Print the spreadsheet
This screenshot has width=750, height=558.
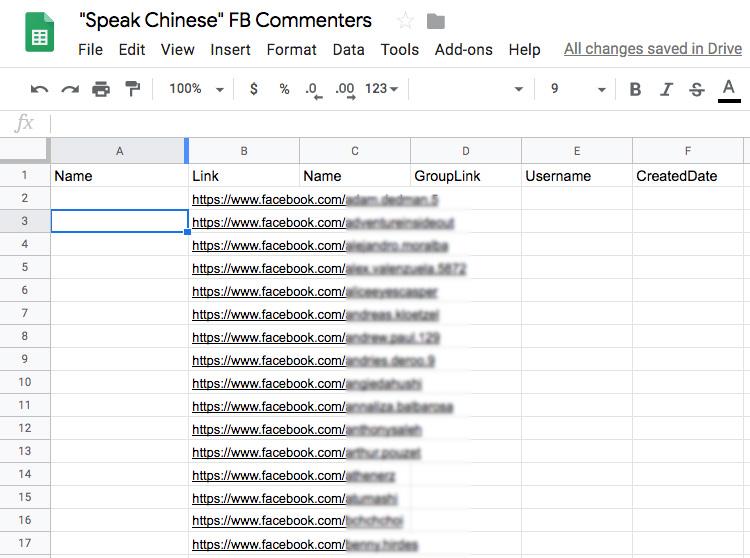pyautogui.click(x=101, y=89)
